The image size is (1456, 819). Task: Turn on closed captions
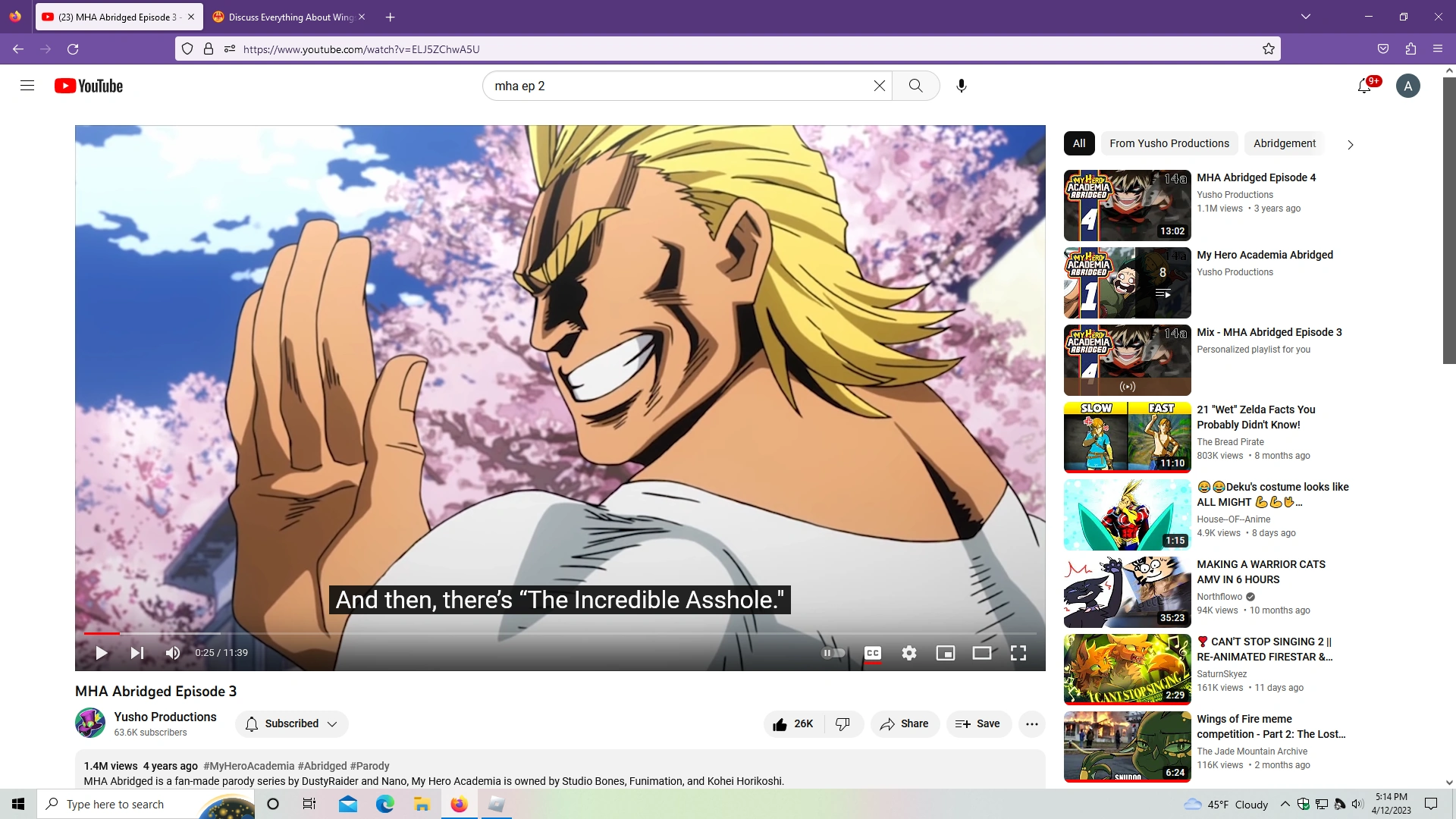873,652
